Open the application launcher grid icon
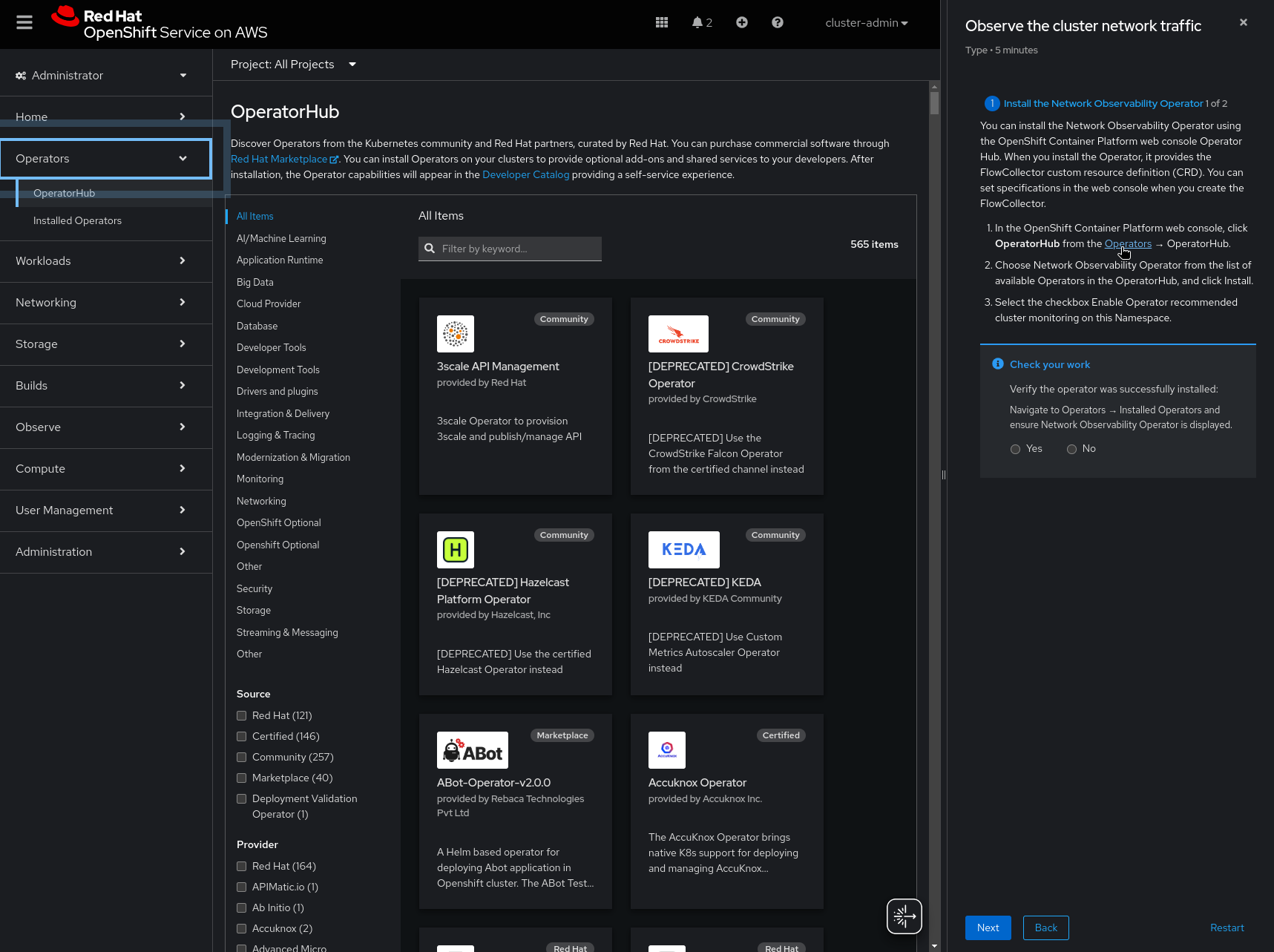Screen dimensions: 1274x952 coord(662,22)
